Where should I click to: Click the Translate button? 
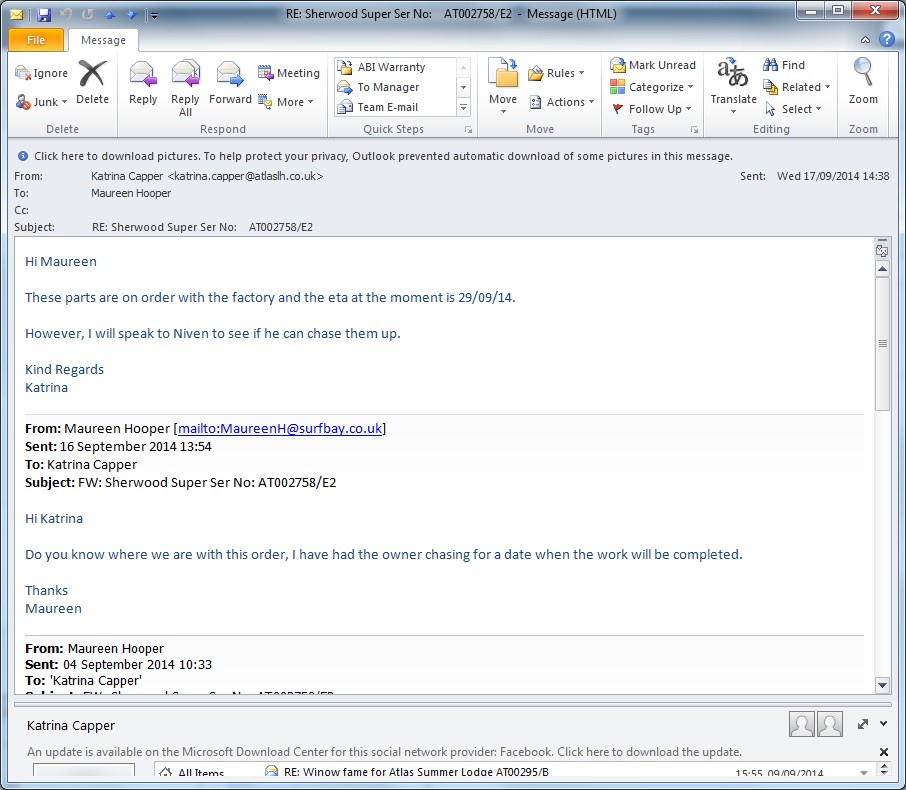[733, 86]
